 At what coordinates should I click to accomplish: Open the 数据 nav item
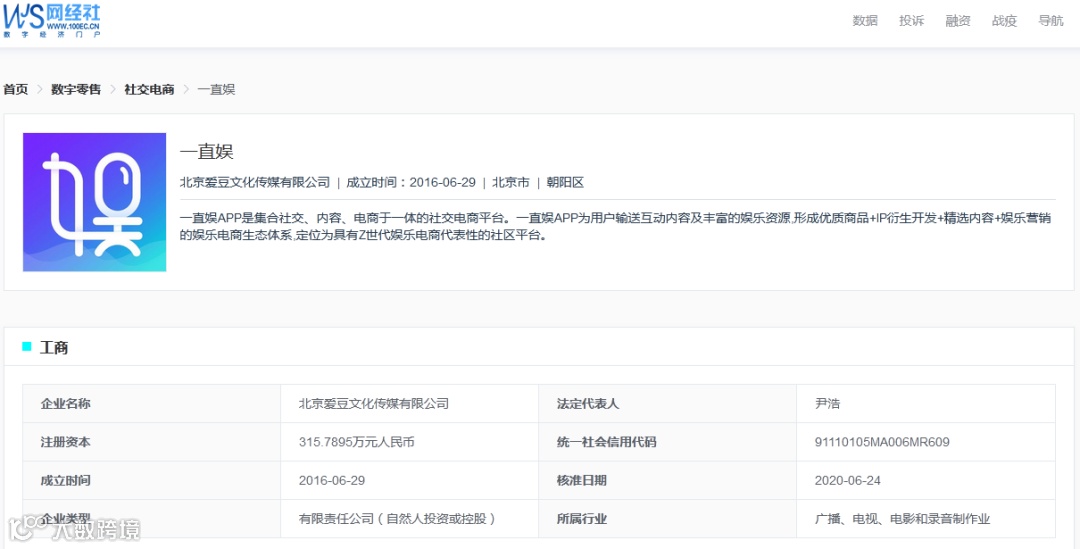(x=865, y=21)
